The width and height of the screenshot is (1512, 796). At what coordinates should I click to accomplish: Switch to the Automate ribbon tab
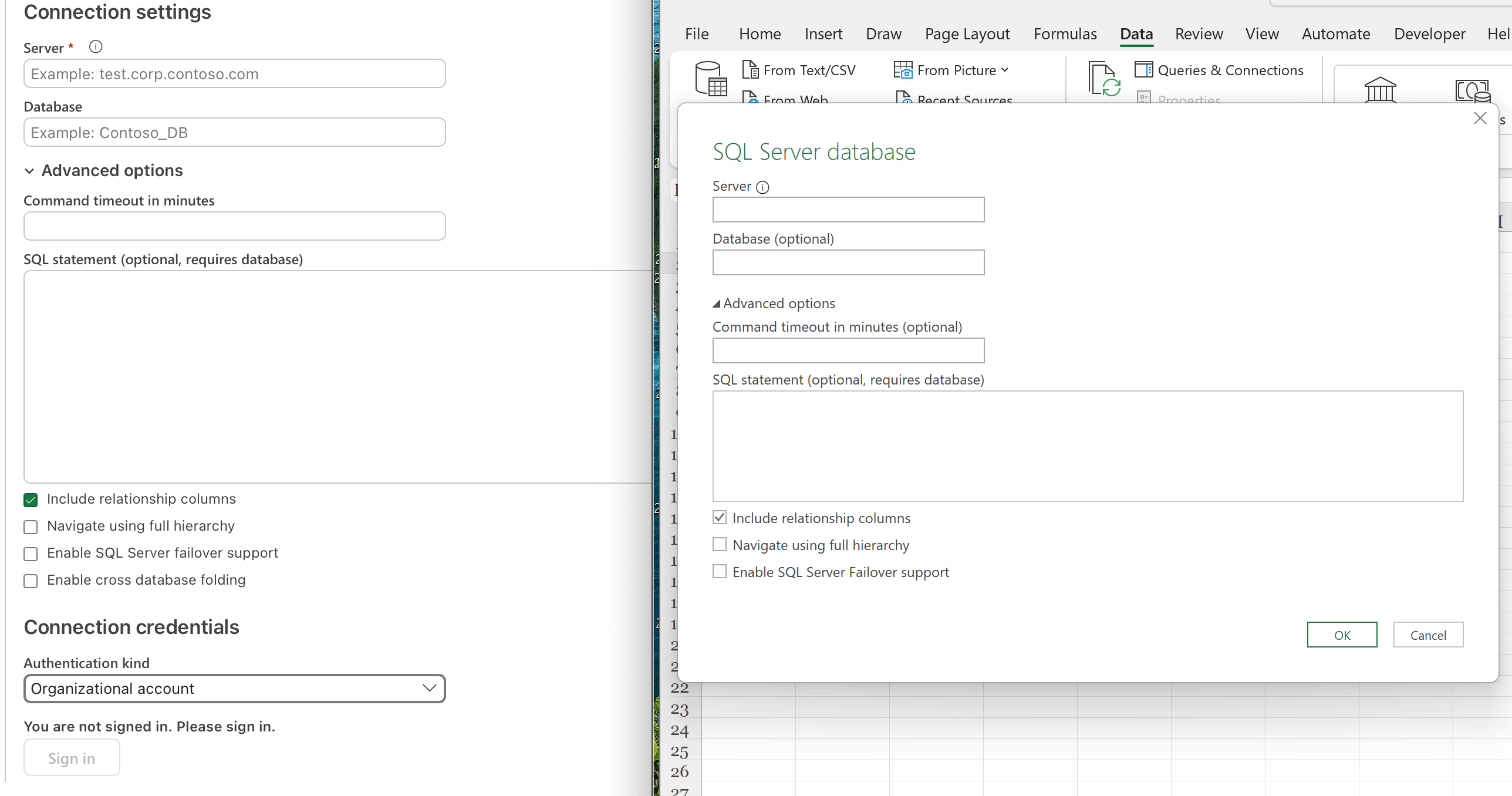tap(1336, 34)
